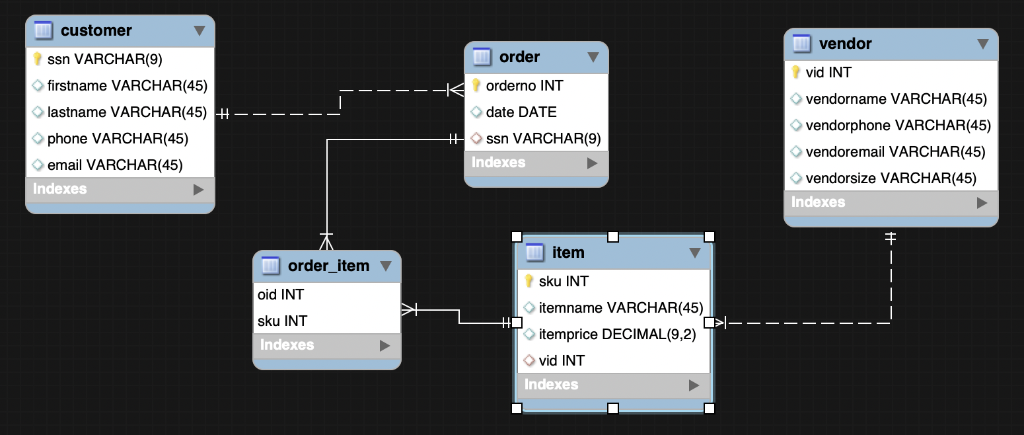Select the customer table title
Viewport: 1024px width, 435px height.
click(x=96, y=30)
